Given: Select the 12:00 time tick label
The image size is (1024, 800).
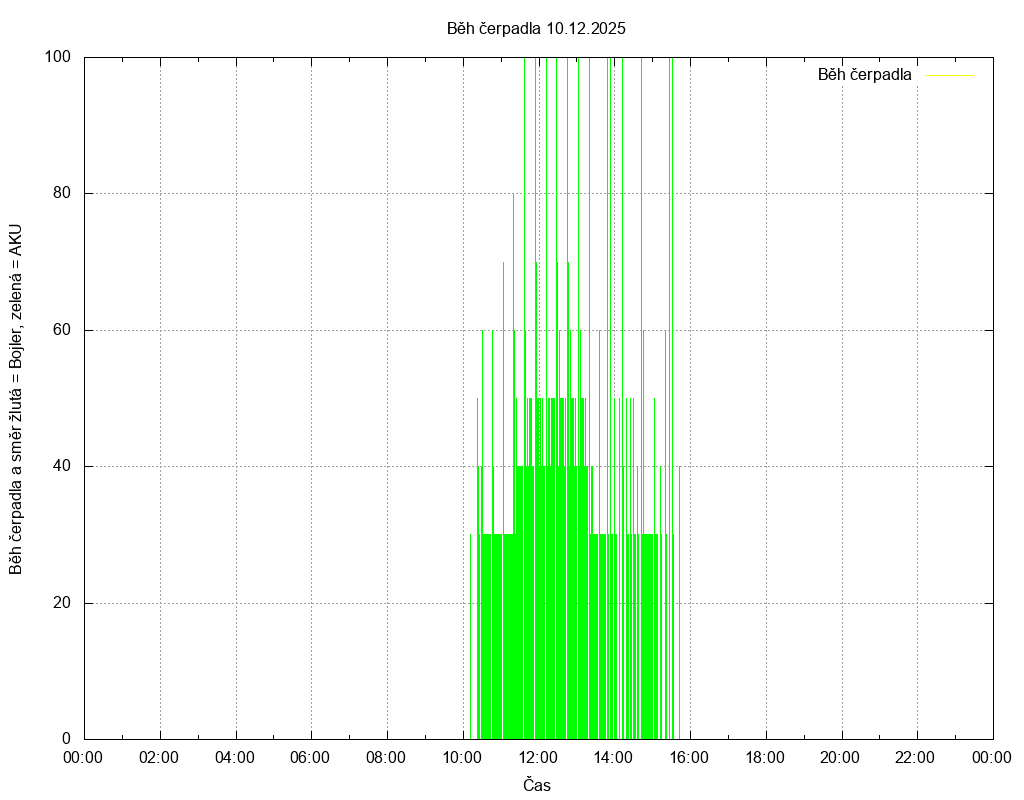Looking at the screenshot, I should pyautogui.click(x=538, y=757).
